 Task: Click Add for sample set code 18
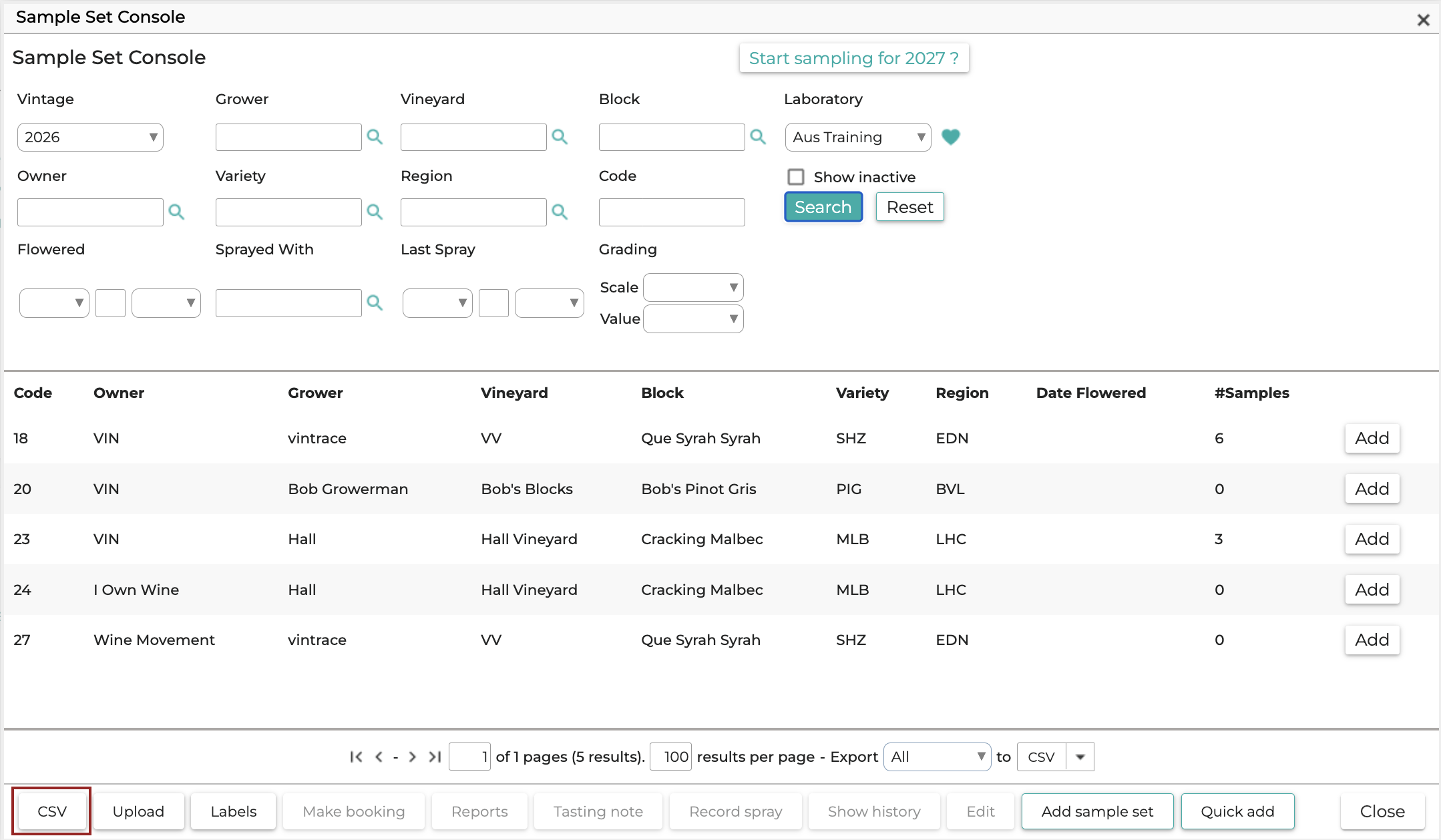[1372, 438]
